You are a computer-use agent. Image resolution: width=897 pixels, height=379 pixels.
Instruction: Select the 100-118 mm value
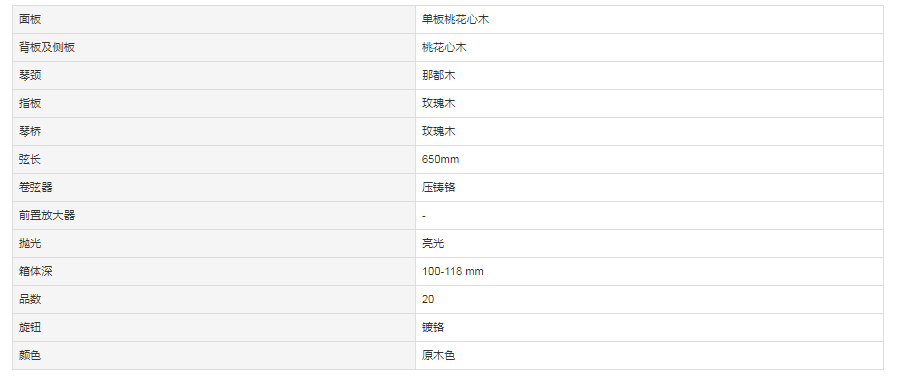453,272
